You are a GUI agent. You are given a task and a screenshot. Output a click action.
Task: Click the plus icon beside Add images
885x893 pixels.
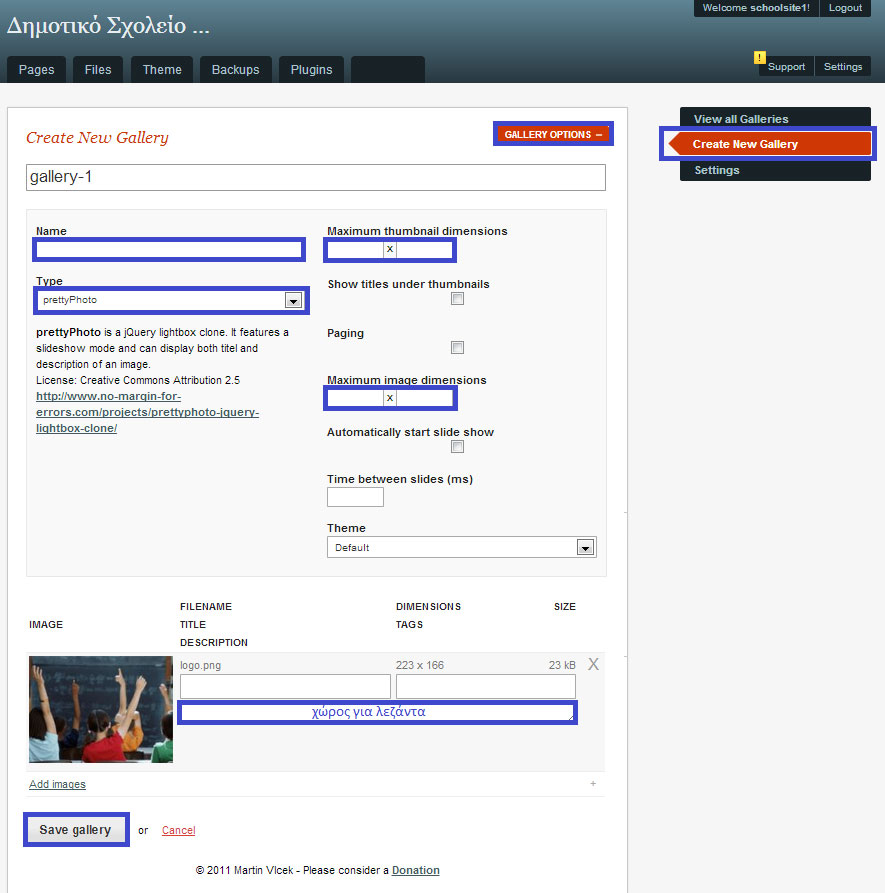coord(593,784)
